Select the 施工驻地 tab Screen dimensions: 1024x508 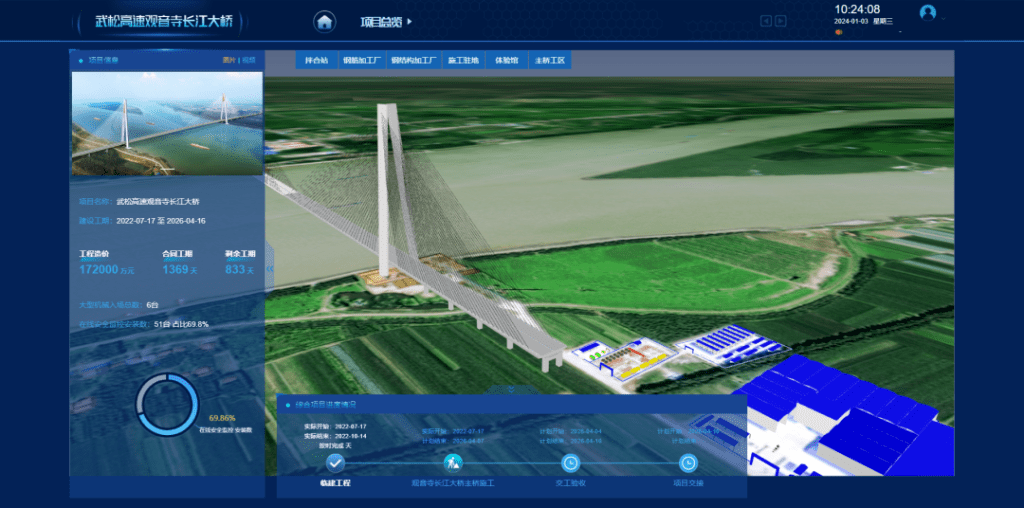pos(463,60)
